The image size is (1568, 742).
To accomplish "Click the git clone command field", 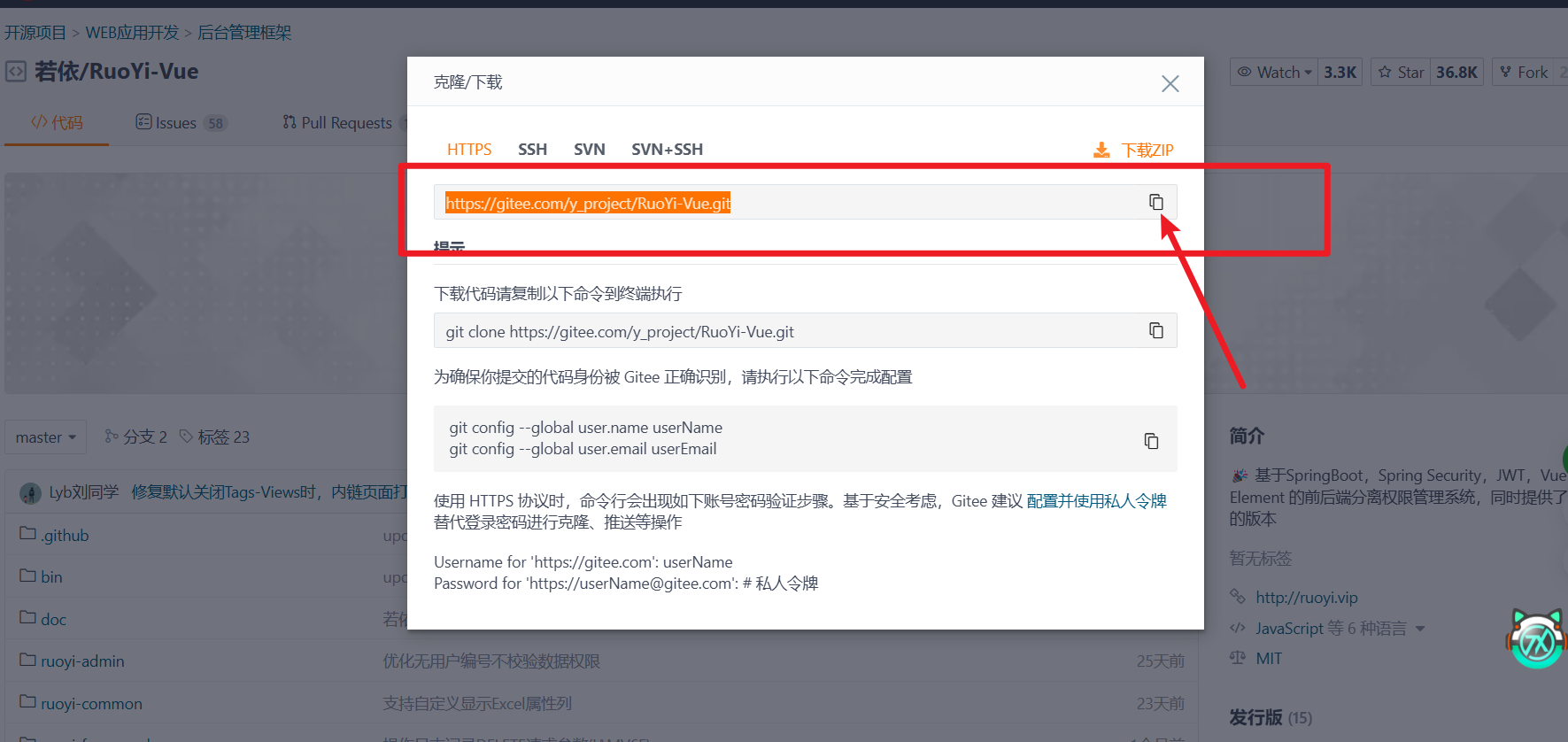I will point(805,331).
